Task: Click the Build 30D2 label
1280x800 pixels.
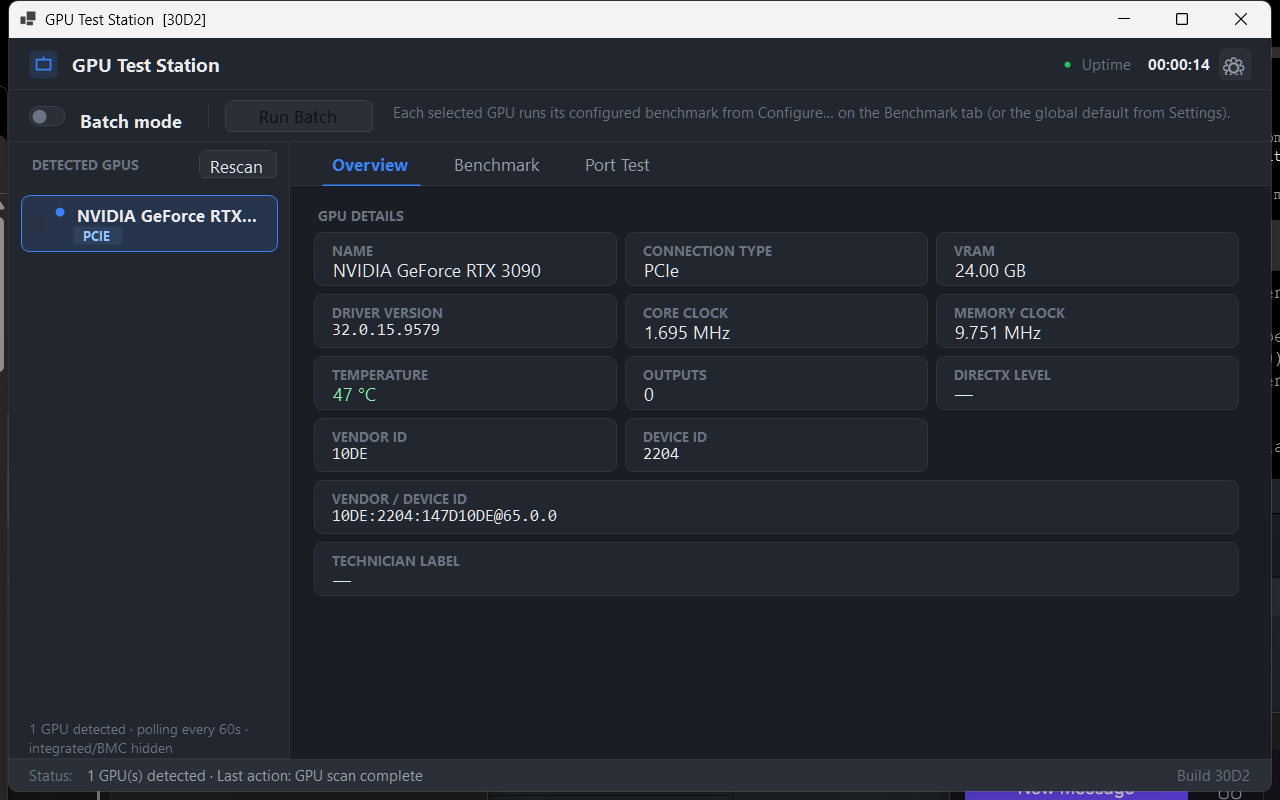Action: pyautogui.click(x=1213, y=776)
